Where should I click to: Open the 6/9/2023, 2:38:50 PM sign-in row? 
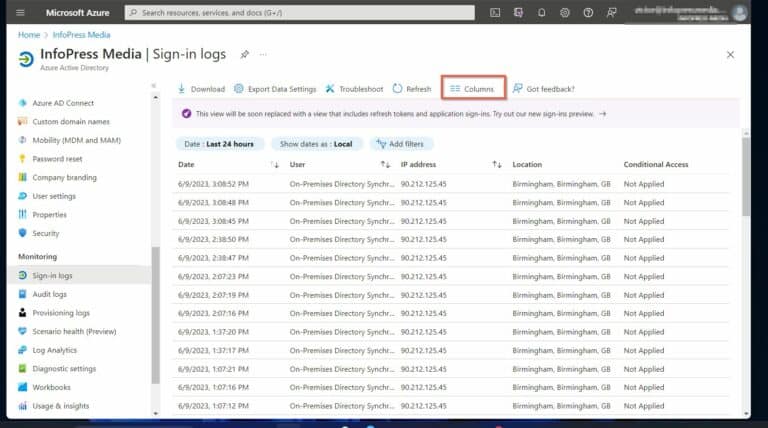(450, 239)
